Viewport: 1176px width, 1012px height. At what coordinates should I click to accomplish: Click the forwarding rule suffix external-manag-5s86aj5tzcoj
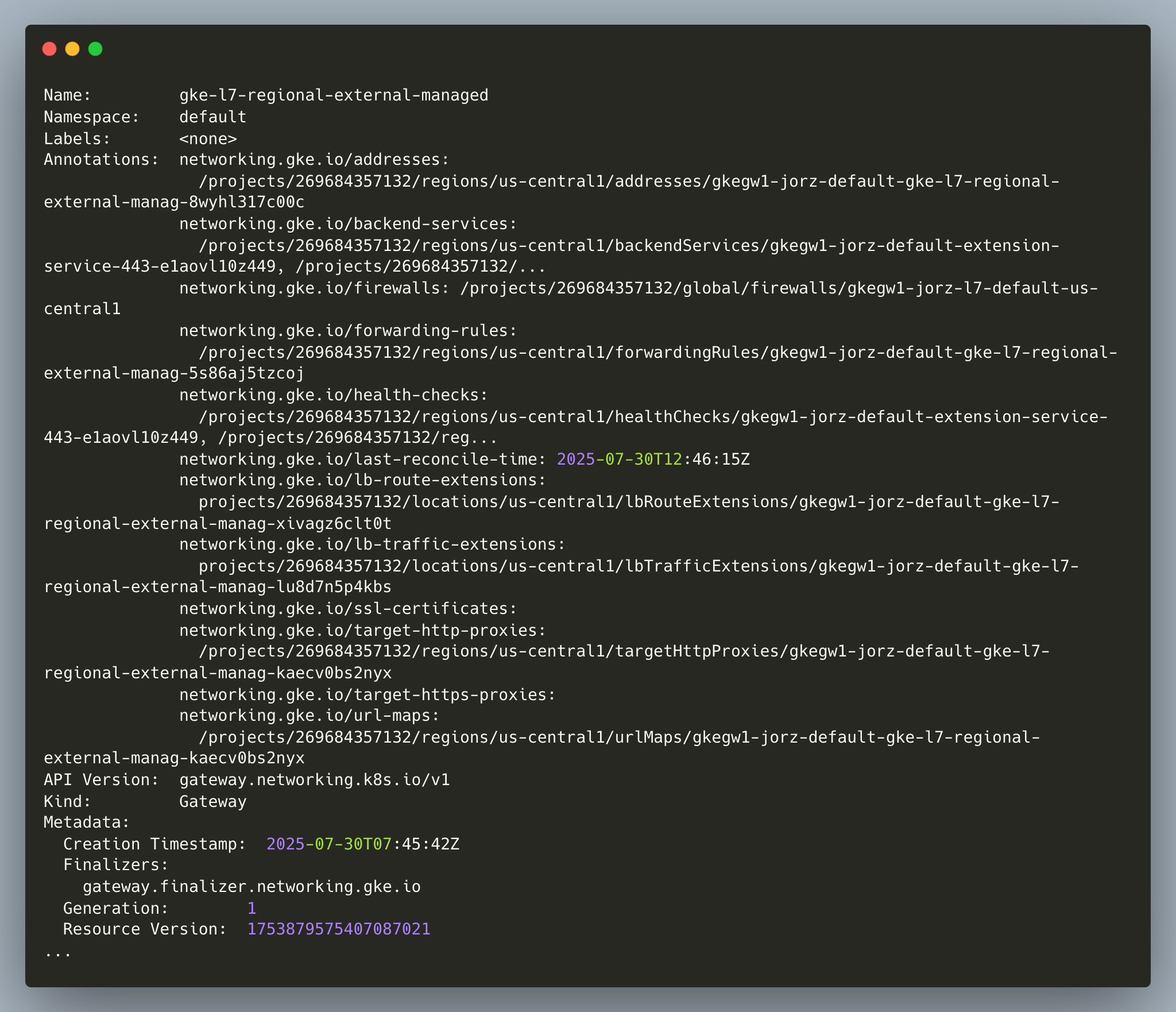174,373
